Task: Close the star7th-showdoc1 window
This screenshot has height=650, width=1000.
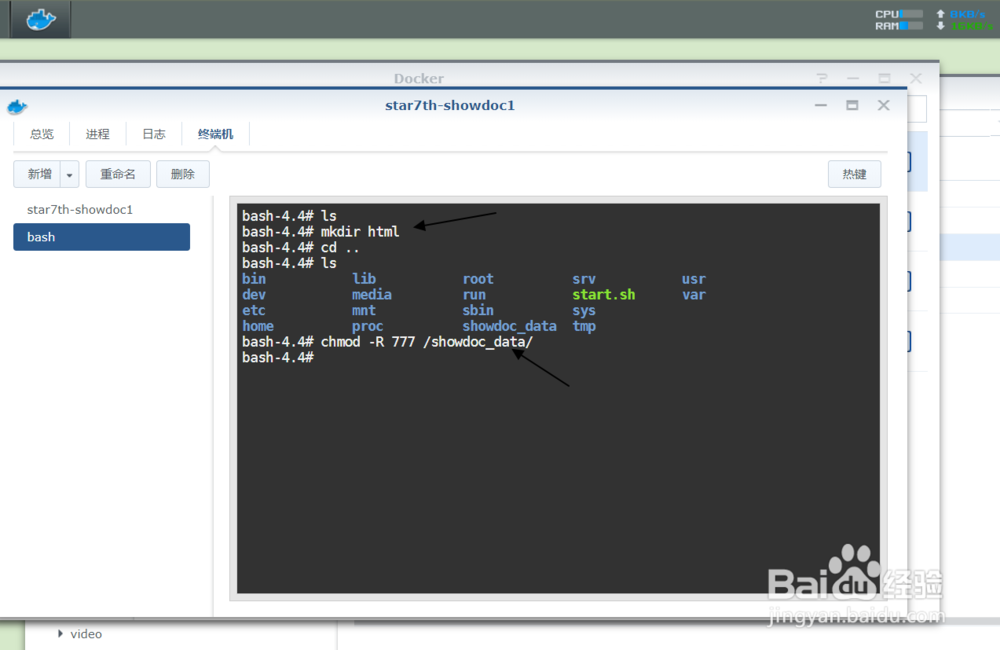Action: (883, 105)
